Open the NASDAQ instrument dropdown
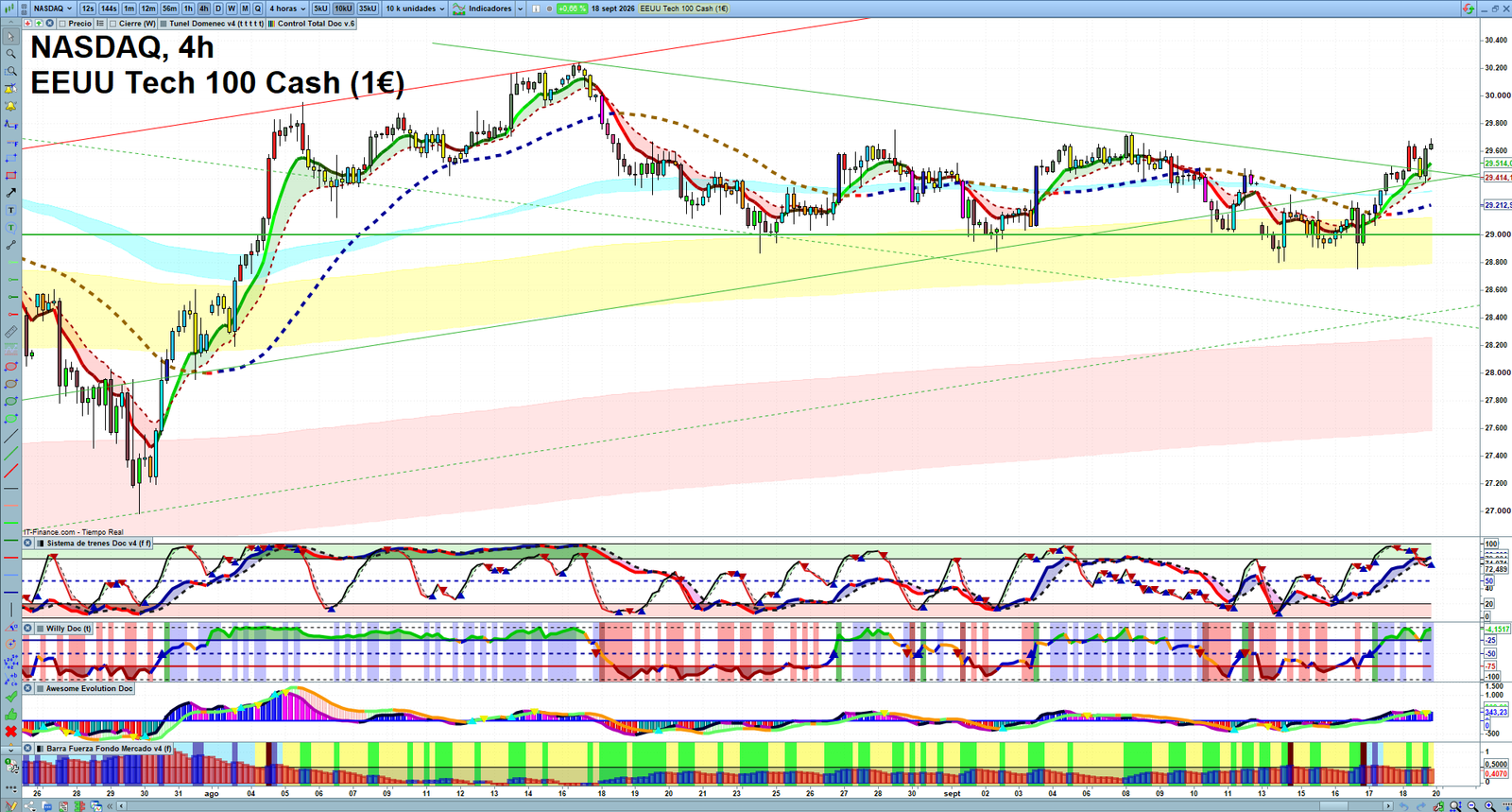 pos(52,9)
